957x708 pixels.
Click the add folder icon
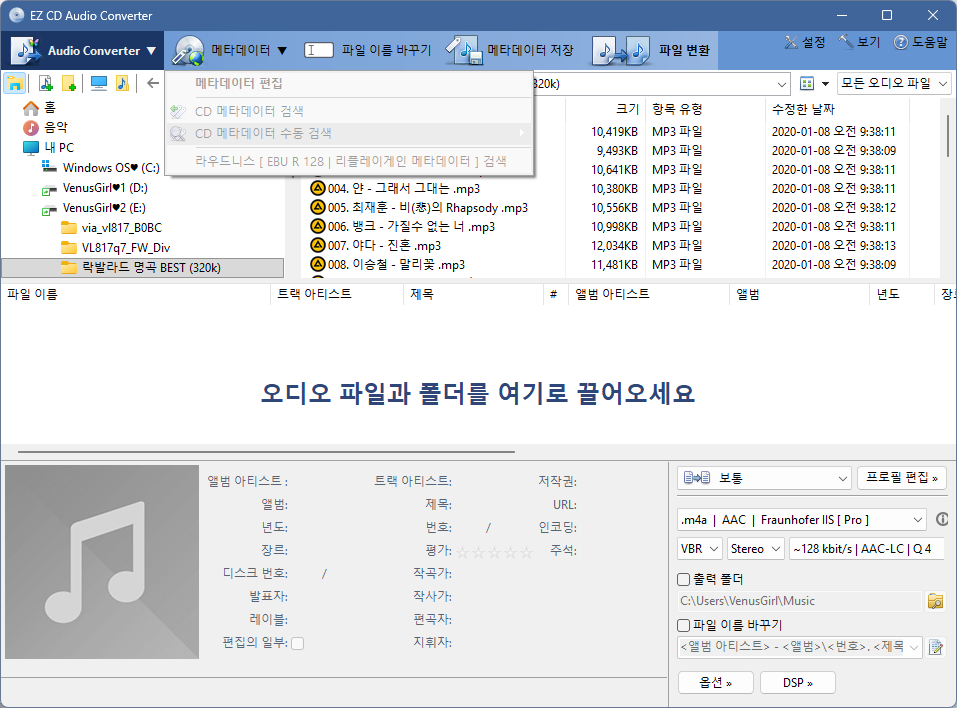pyautogui.click(x=69, y=84)
